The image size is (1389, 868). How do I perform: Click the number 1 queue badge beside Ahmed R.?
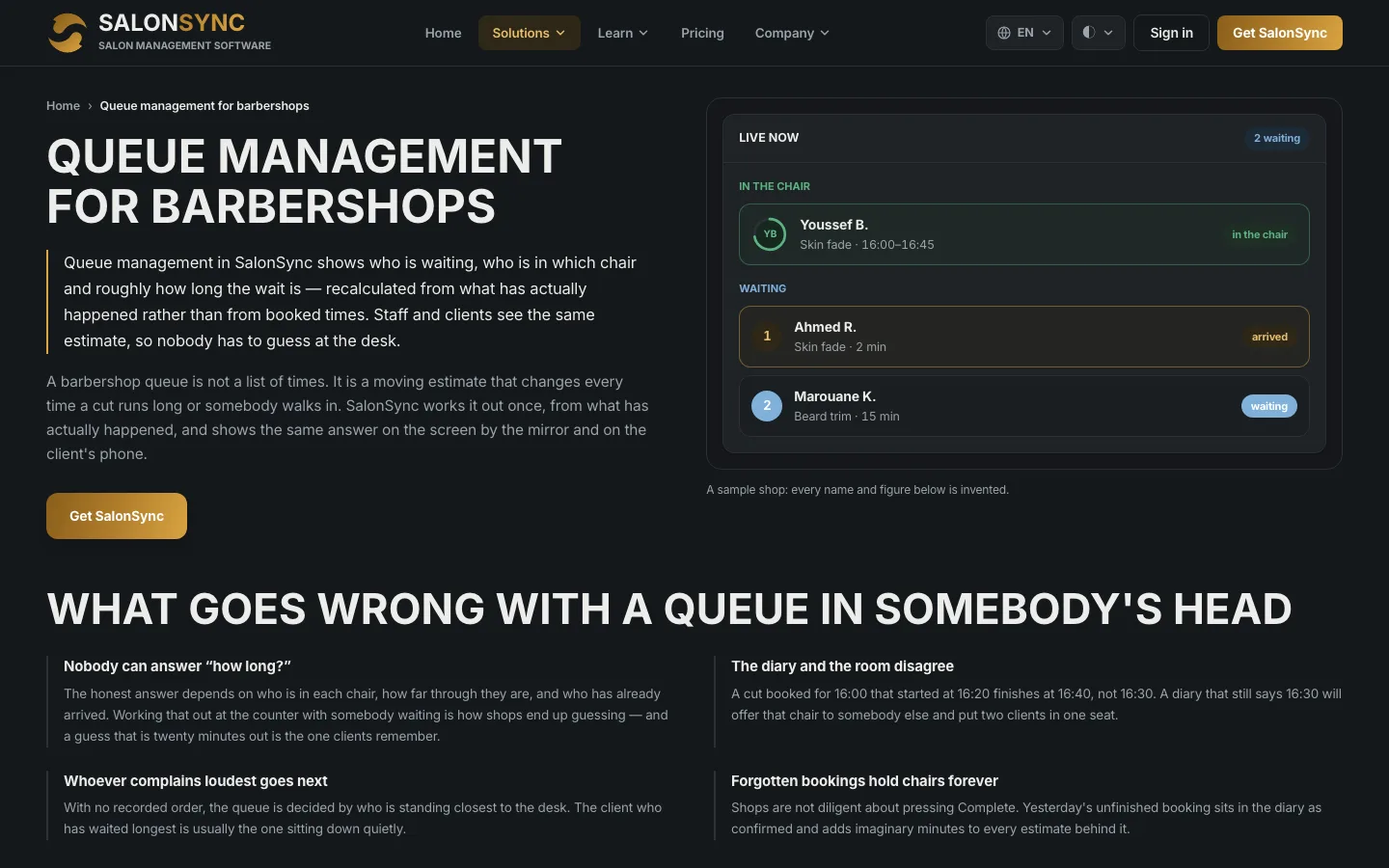(767, 337)
